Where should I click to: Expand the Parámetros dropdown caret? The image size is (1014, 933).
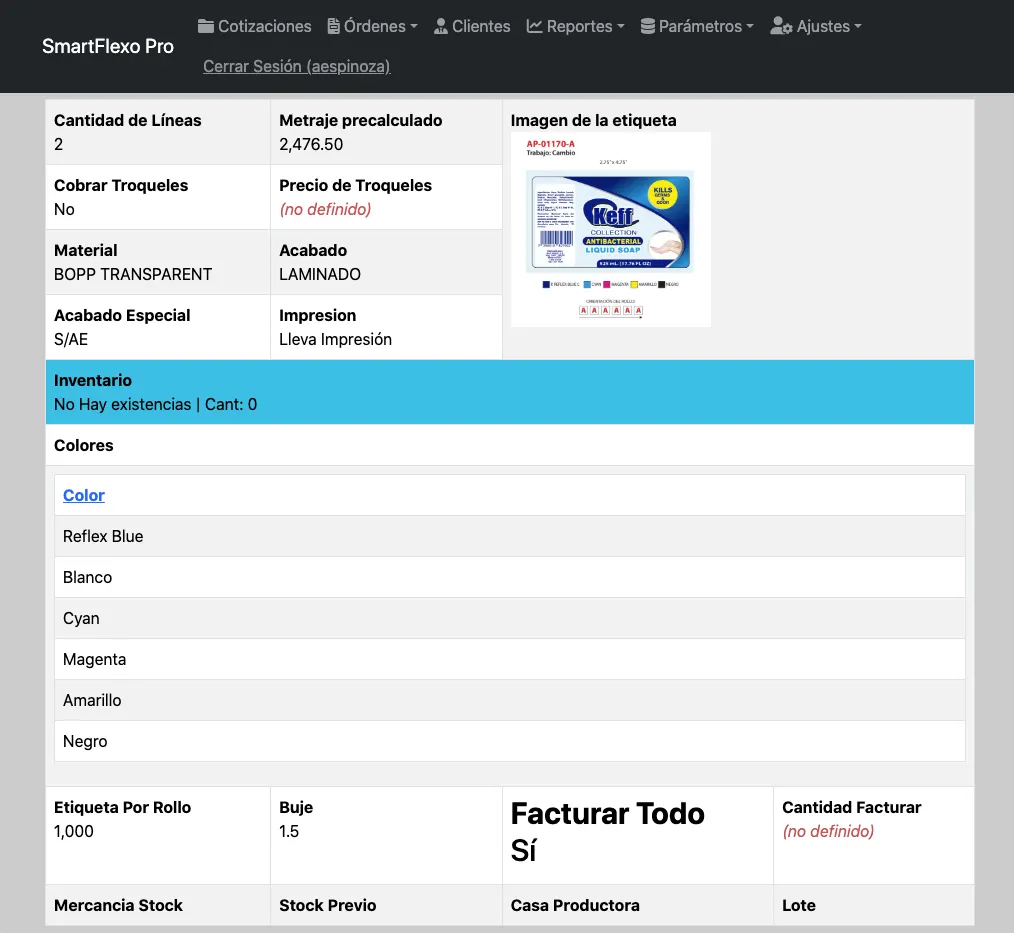751,27
